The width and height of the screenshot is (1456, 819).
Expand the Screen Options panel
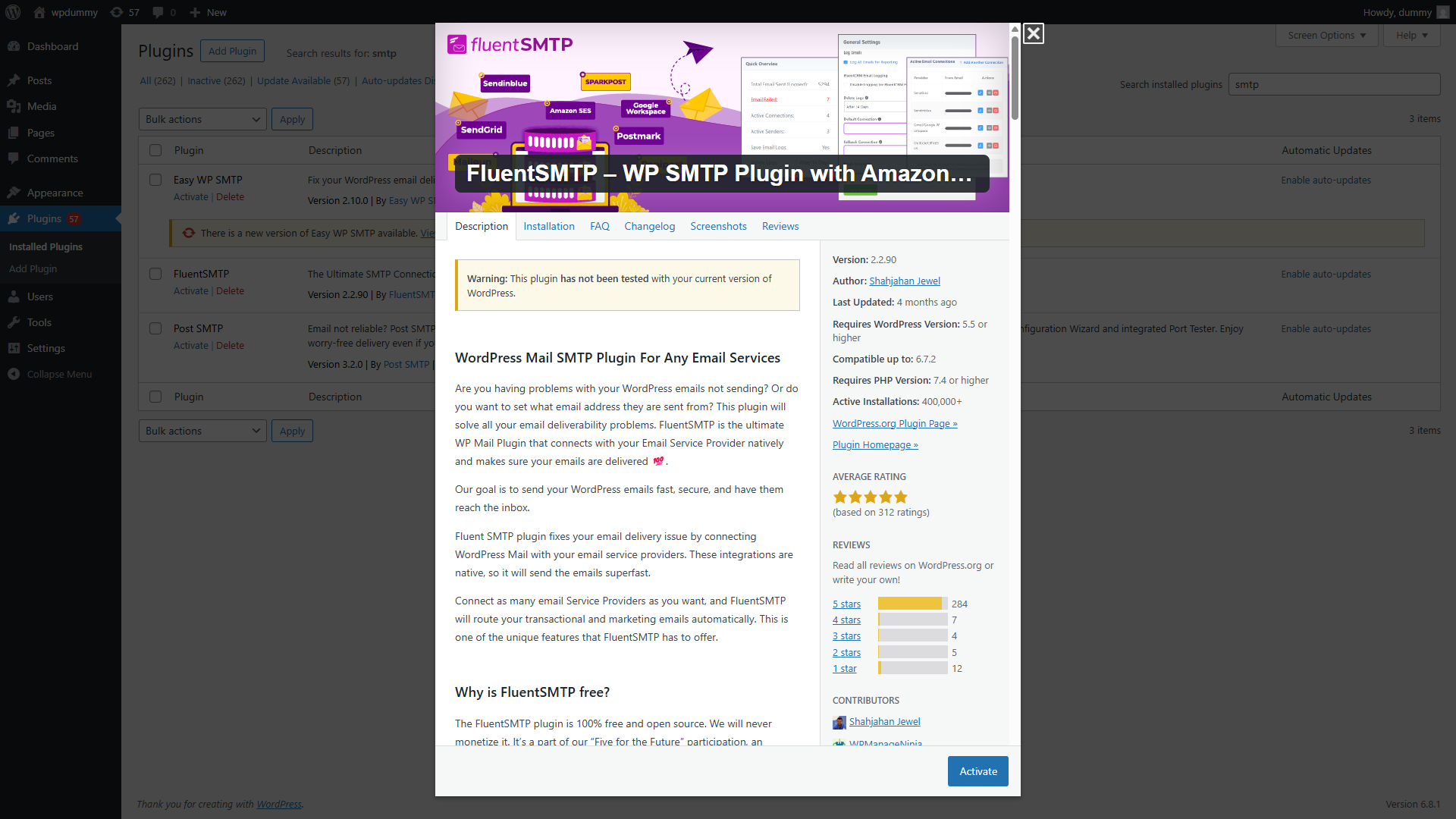(1326, 35)
